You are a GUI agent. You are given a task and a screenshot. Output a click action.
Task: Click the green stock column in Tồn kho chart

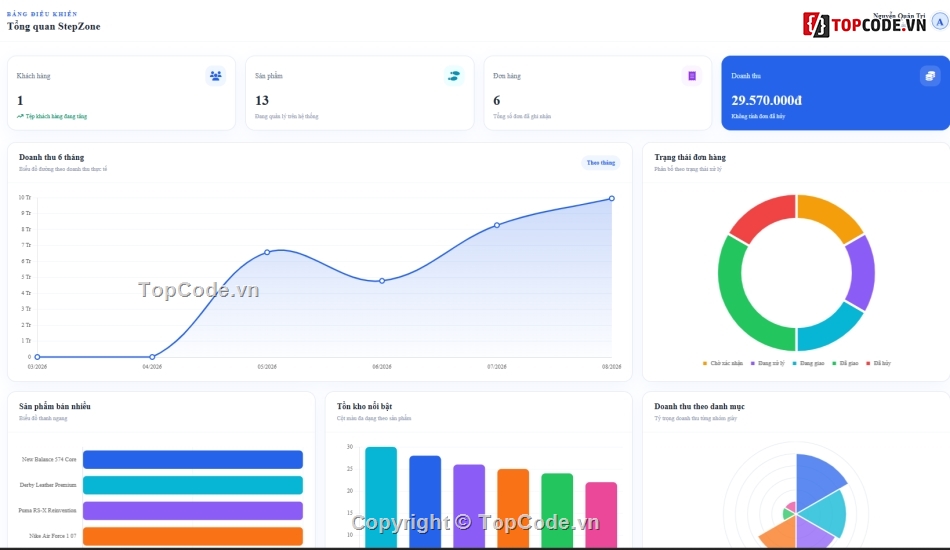557,510
